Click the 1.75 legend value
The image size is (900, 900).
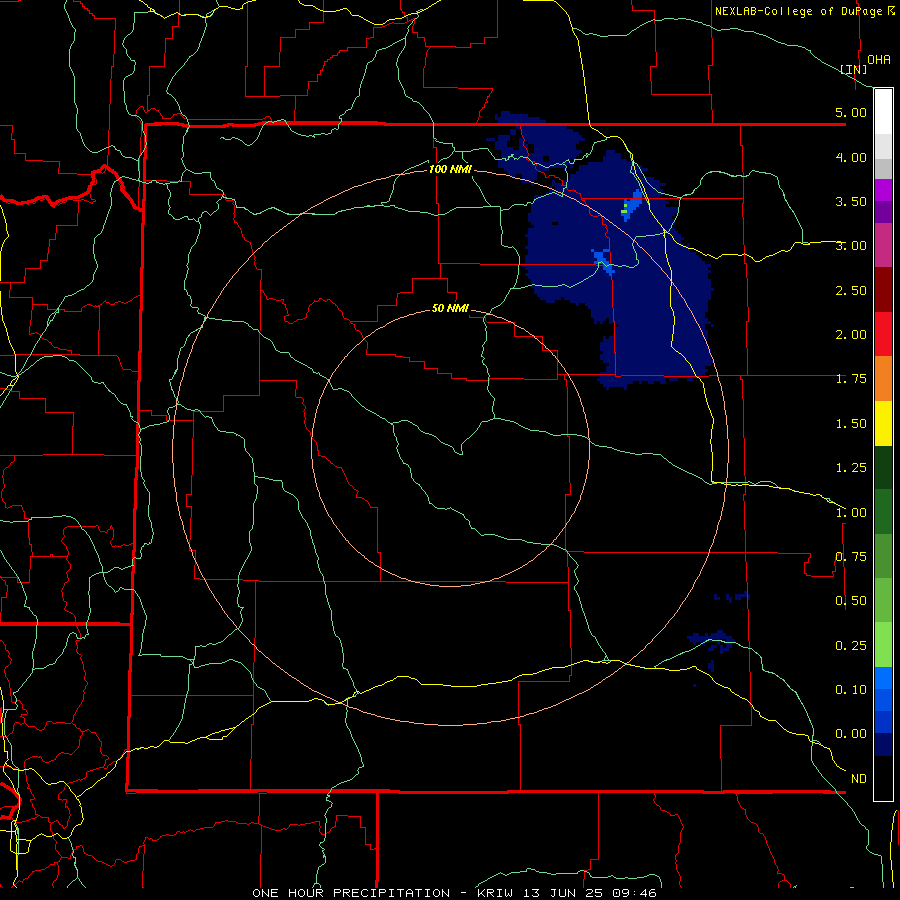click(x=851, y=378)
